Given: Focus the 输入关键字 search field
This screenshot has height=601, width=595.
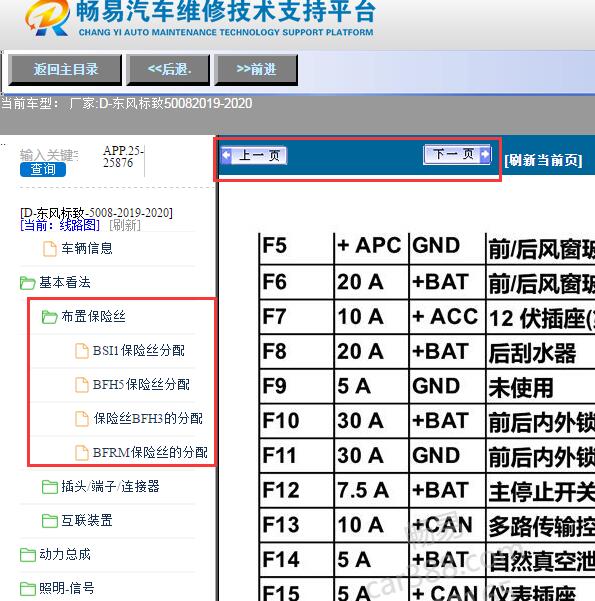Looking at the screenshot, I should coord(49,155).
